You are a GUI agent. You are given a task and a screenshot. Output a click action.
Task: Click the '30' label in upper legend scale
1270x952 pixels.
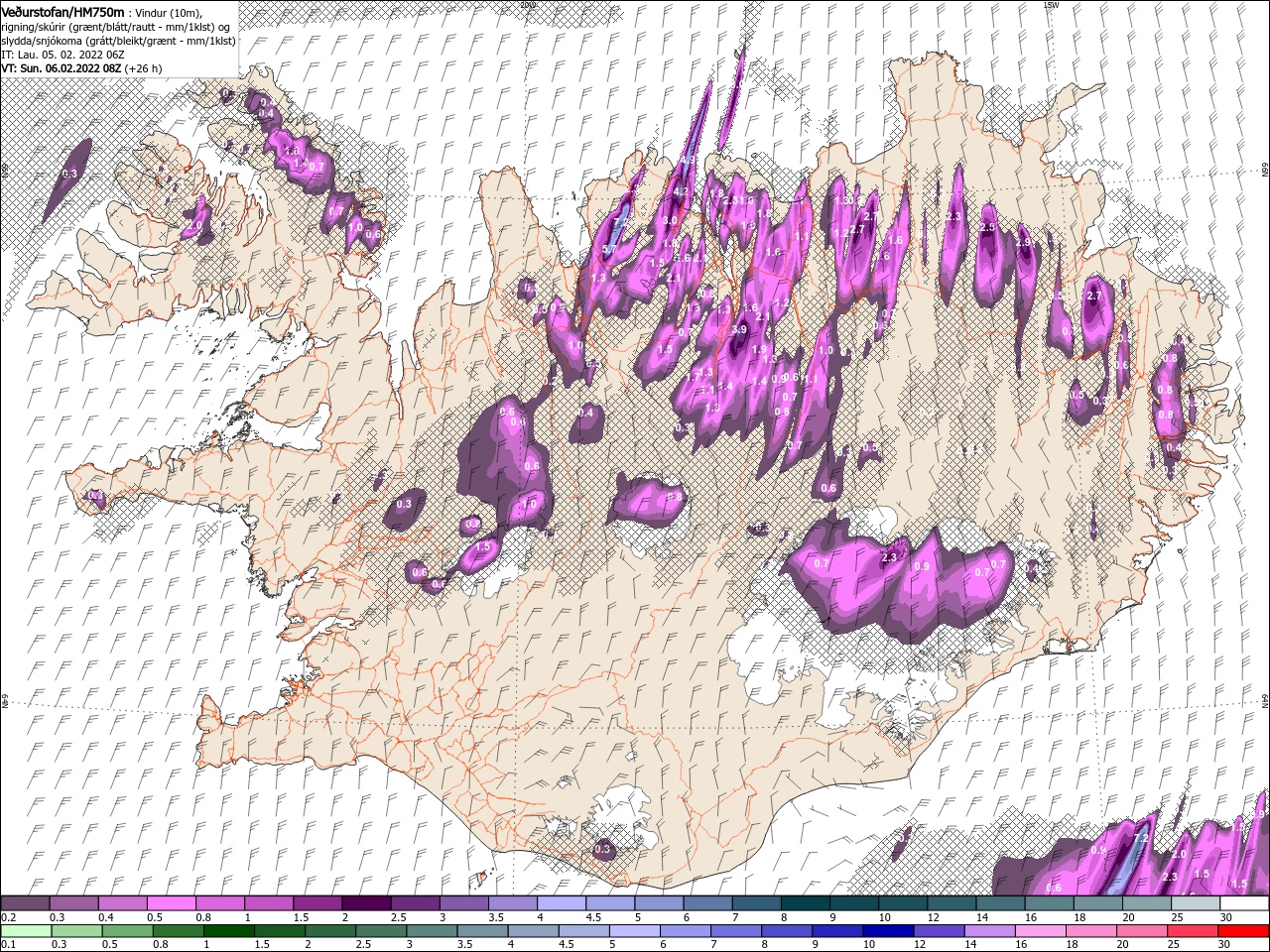pos(1226,917)
